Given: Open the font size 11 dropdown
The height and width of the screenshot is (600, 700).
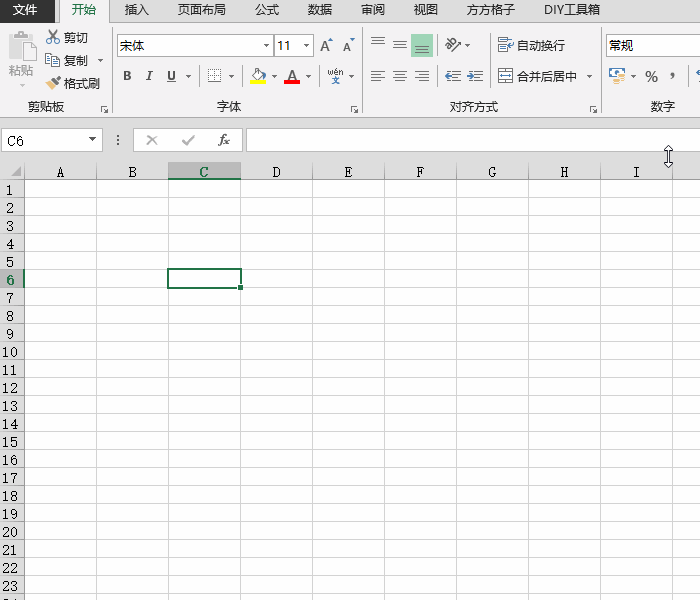Looking at the screenshot, I should [x=306, y=45].
